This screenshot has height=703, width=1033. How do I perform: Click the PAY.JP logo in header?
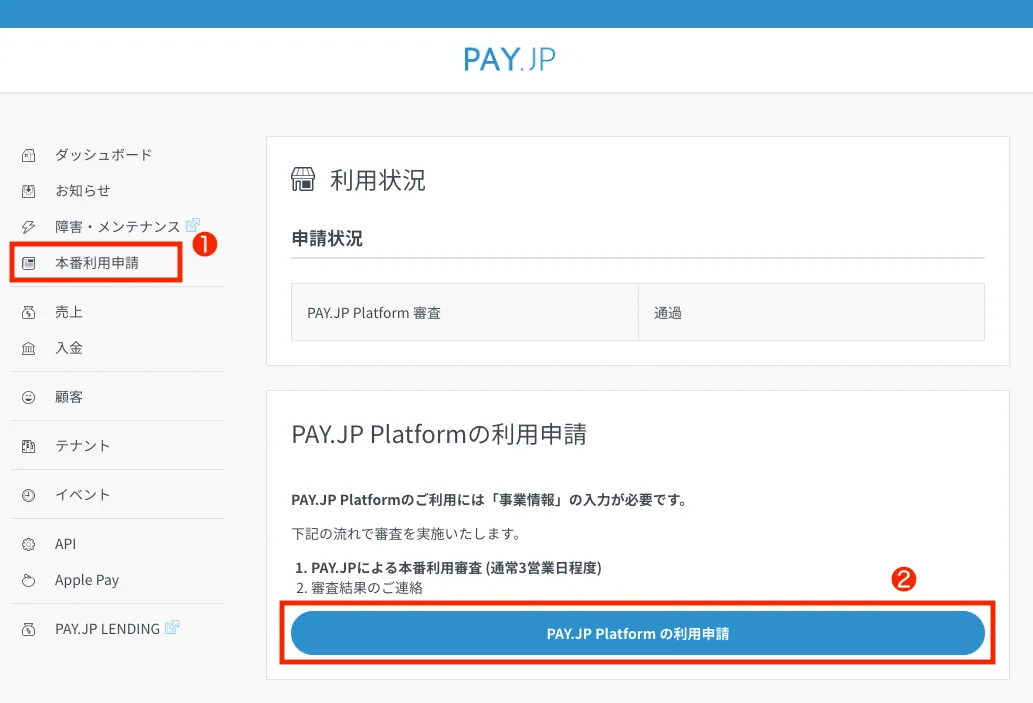[x=509, y=59]
